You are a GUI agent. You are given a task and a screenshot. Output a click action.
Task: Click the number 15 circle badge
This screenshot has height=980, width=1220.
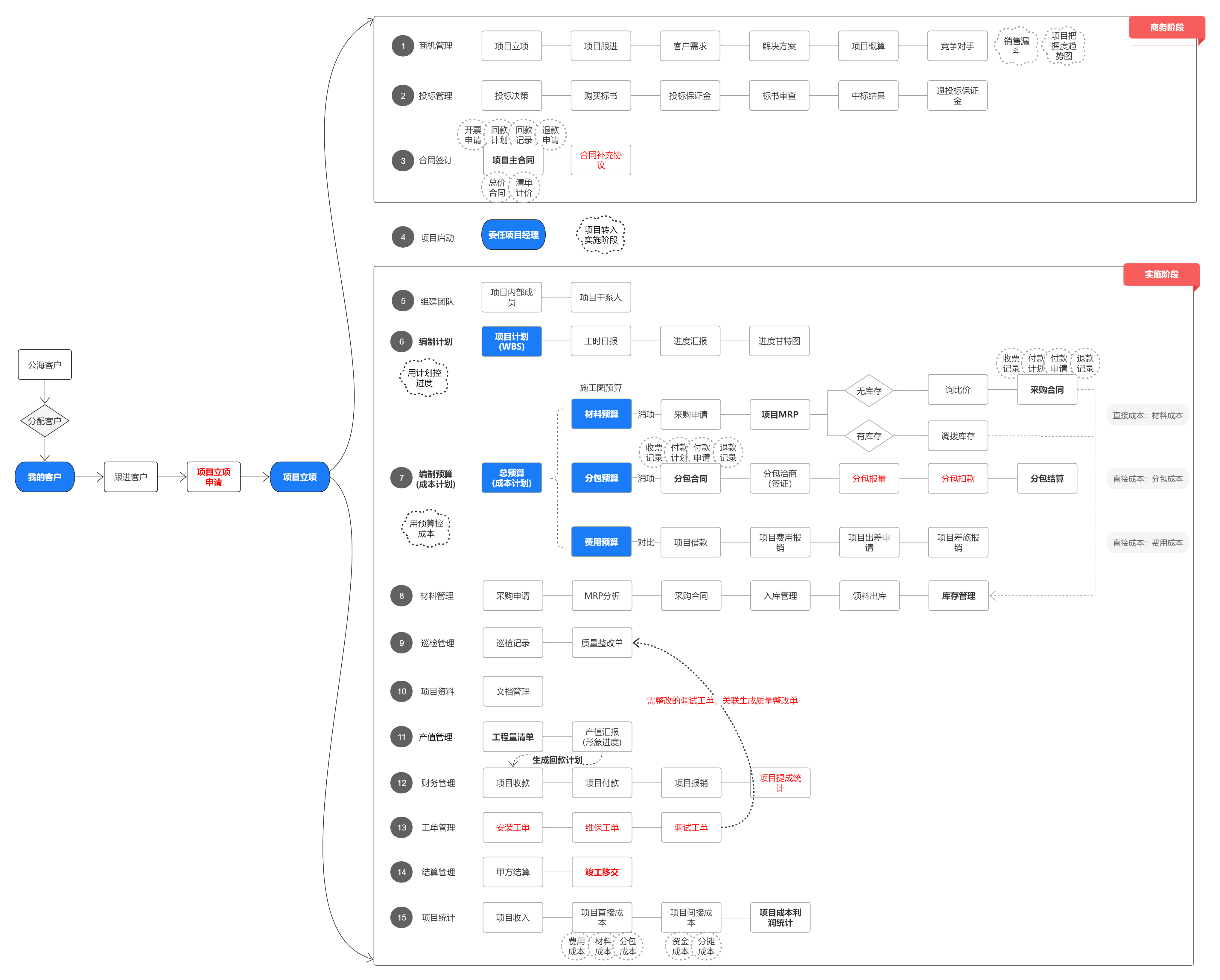401,917
